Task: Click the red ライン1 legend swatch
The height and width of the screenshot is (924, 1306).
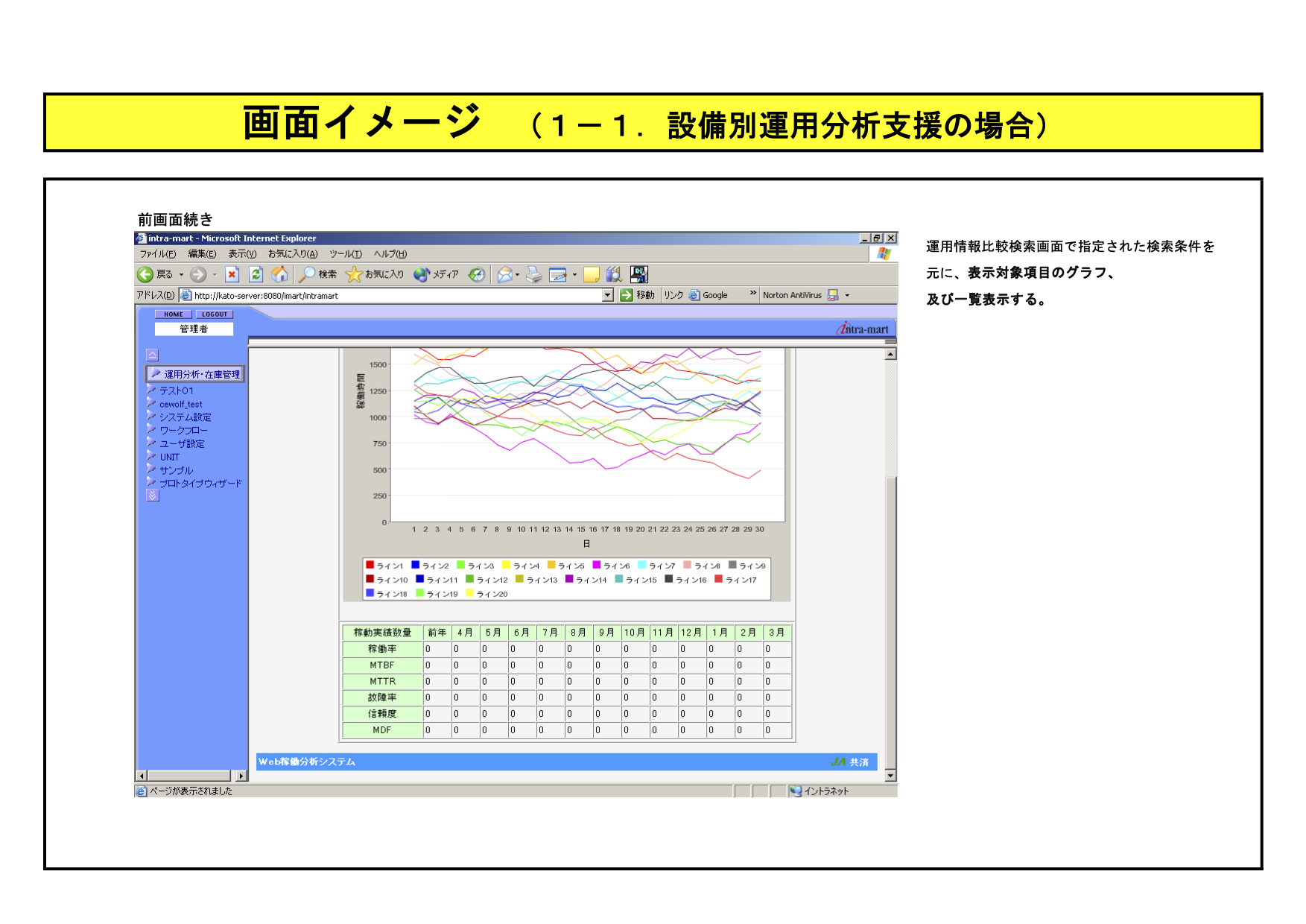Action: point(370,566)
